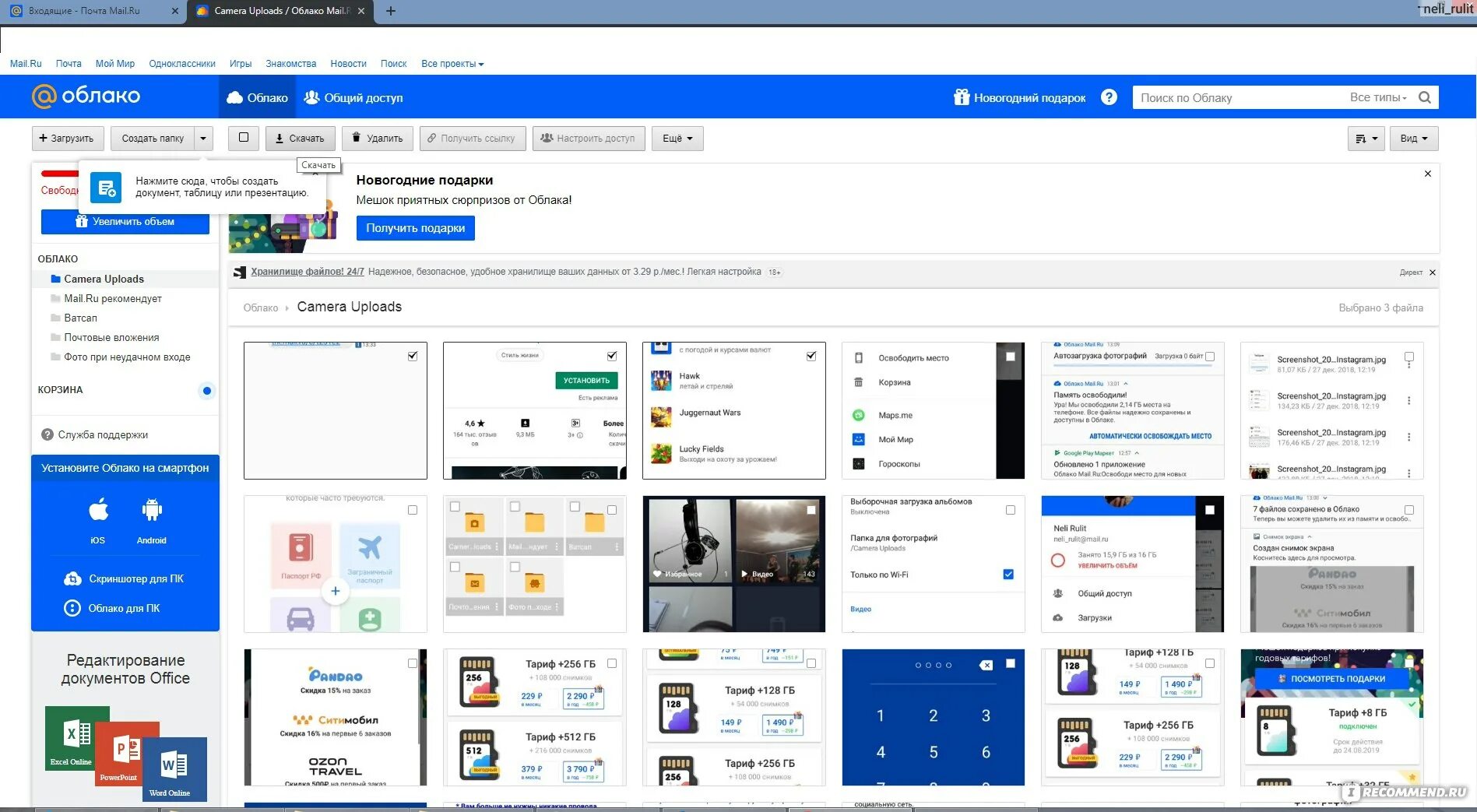This screenshot has height=812, width=1477.
Task: Uncheck the УСТАНОВИТЬ screenshot thumbnail checkbox
Action: point(612,356)
